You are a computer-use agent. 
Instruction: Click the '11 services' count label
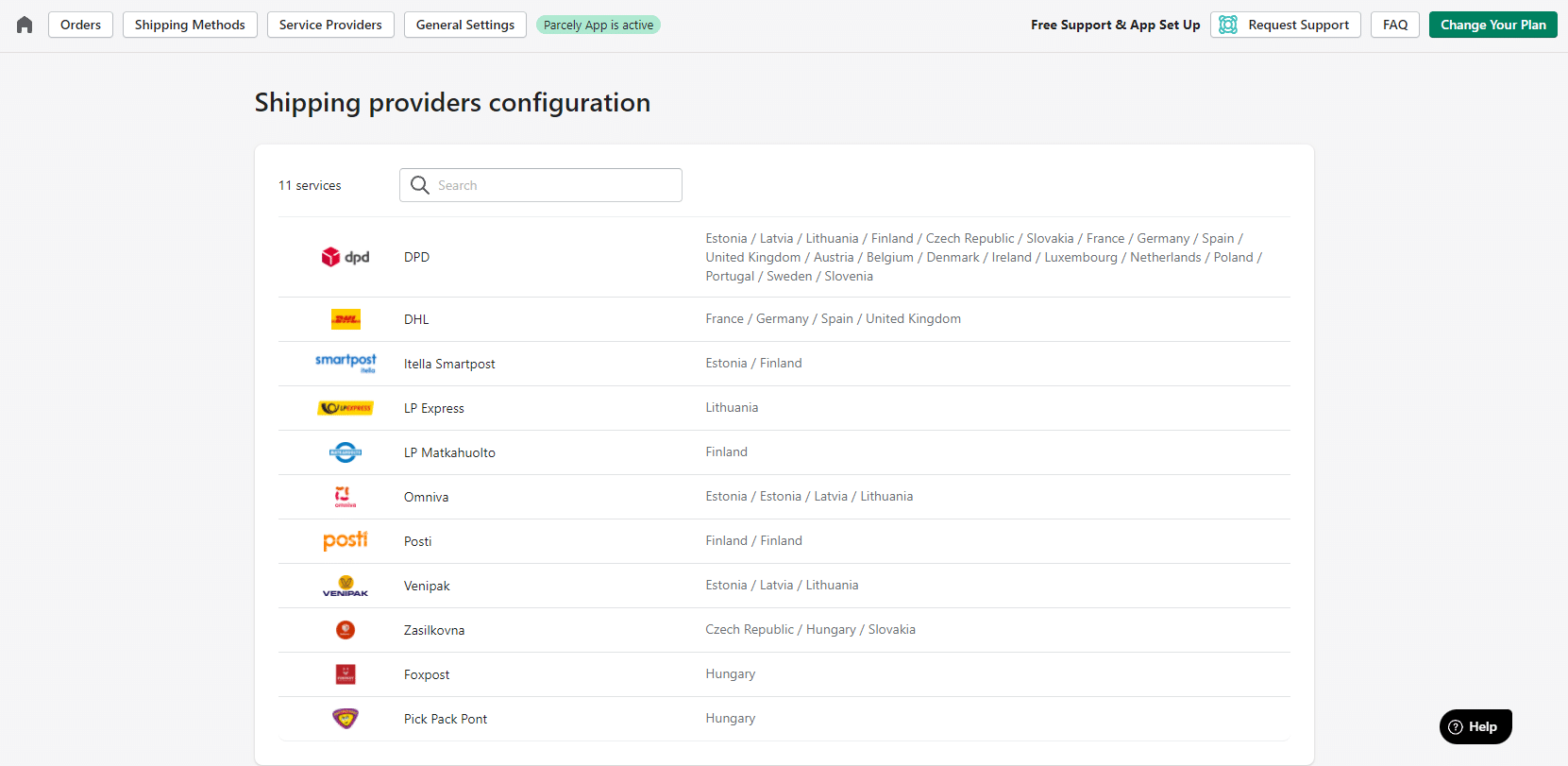coord(310,185)
